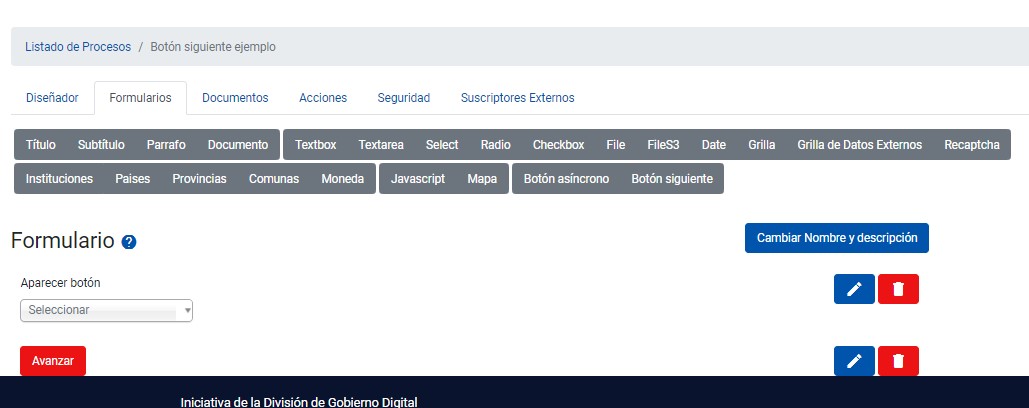This screenshot has width=1029, height=408.
Task: Delete the Aparecer botón field via trash icon
Action: [898, 289]
